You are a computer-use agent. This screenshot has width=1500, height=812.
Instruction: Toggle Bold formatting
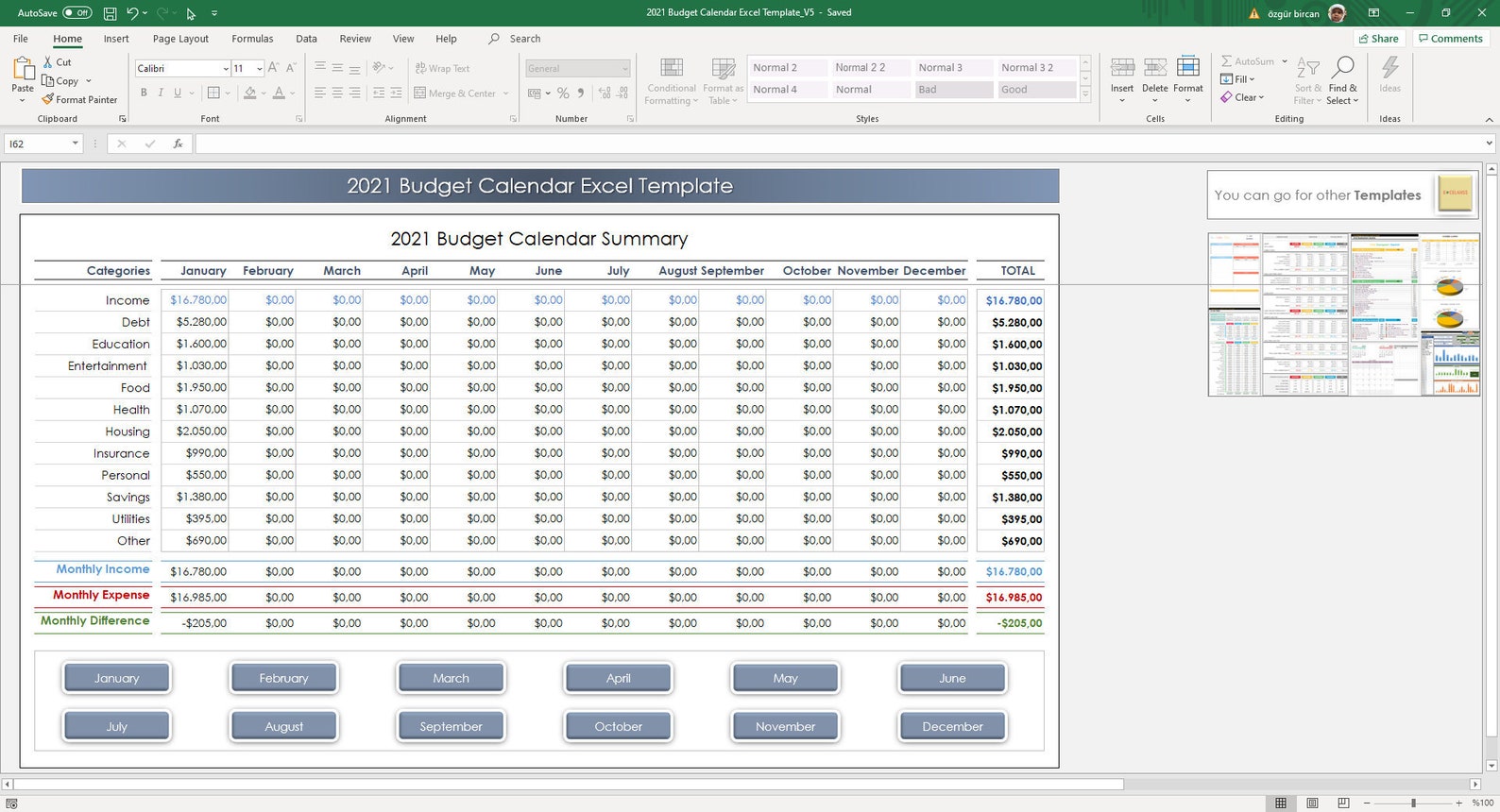click(x=144, y=93)
